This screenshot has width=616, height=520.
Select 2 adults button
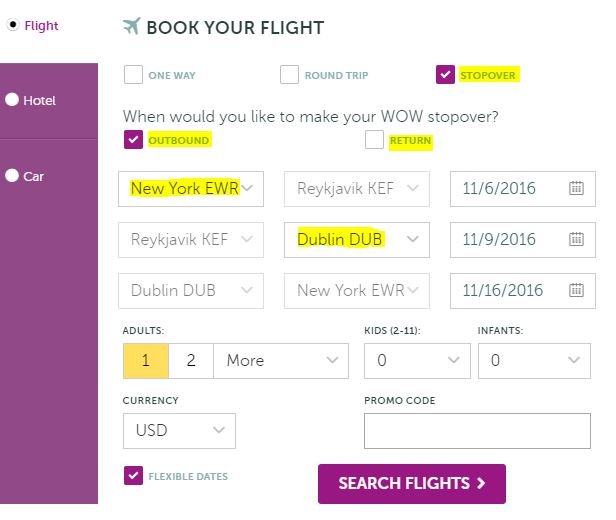(191, 361)
